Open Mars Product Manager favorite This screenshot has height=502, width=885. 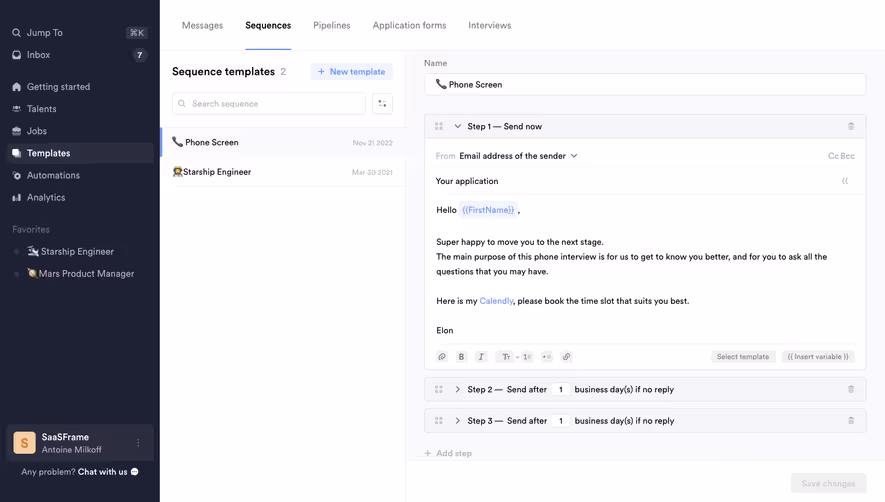click(81, 273)
